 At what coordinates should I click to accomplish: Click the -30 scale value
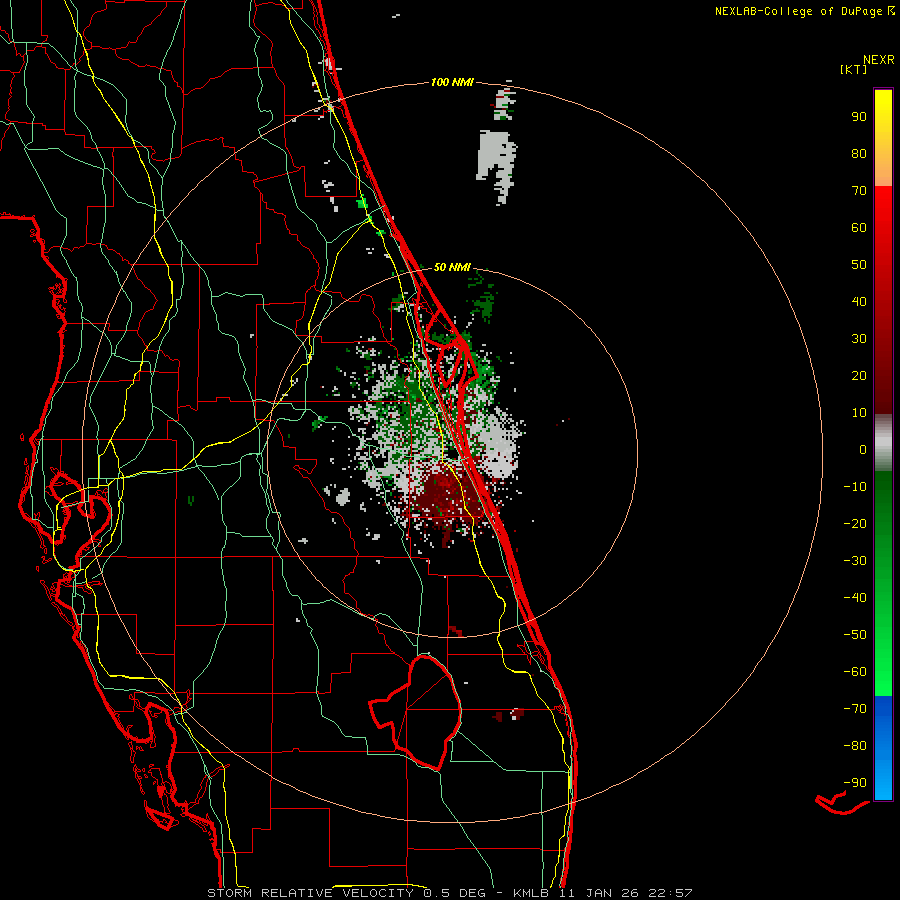pyautogui.click(x=855, y=561)
